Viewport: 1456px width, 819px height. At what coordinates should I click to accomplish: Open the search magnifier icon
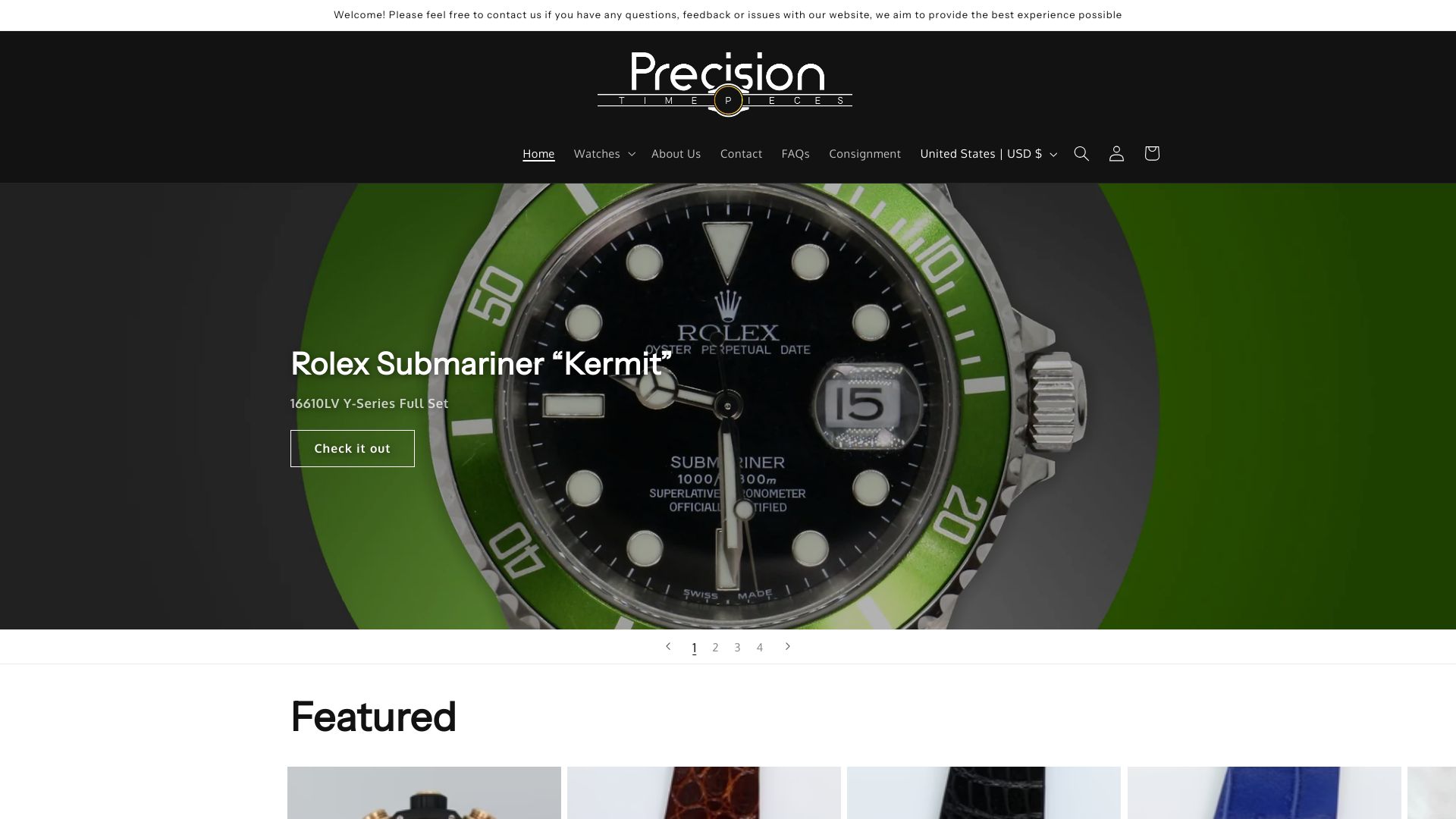point(1081,154)
